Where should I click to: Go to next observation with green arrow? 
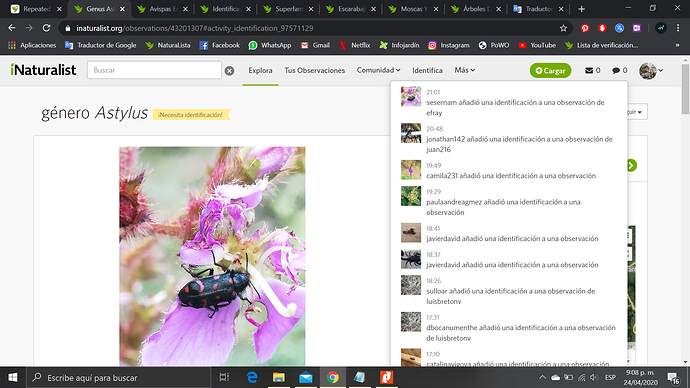click(x=632, y=165)
